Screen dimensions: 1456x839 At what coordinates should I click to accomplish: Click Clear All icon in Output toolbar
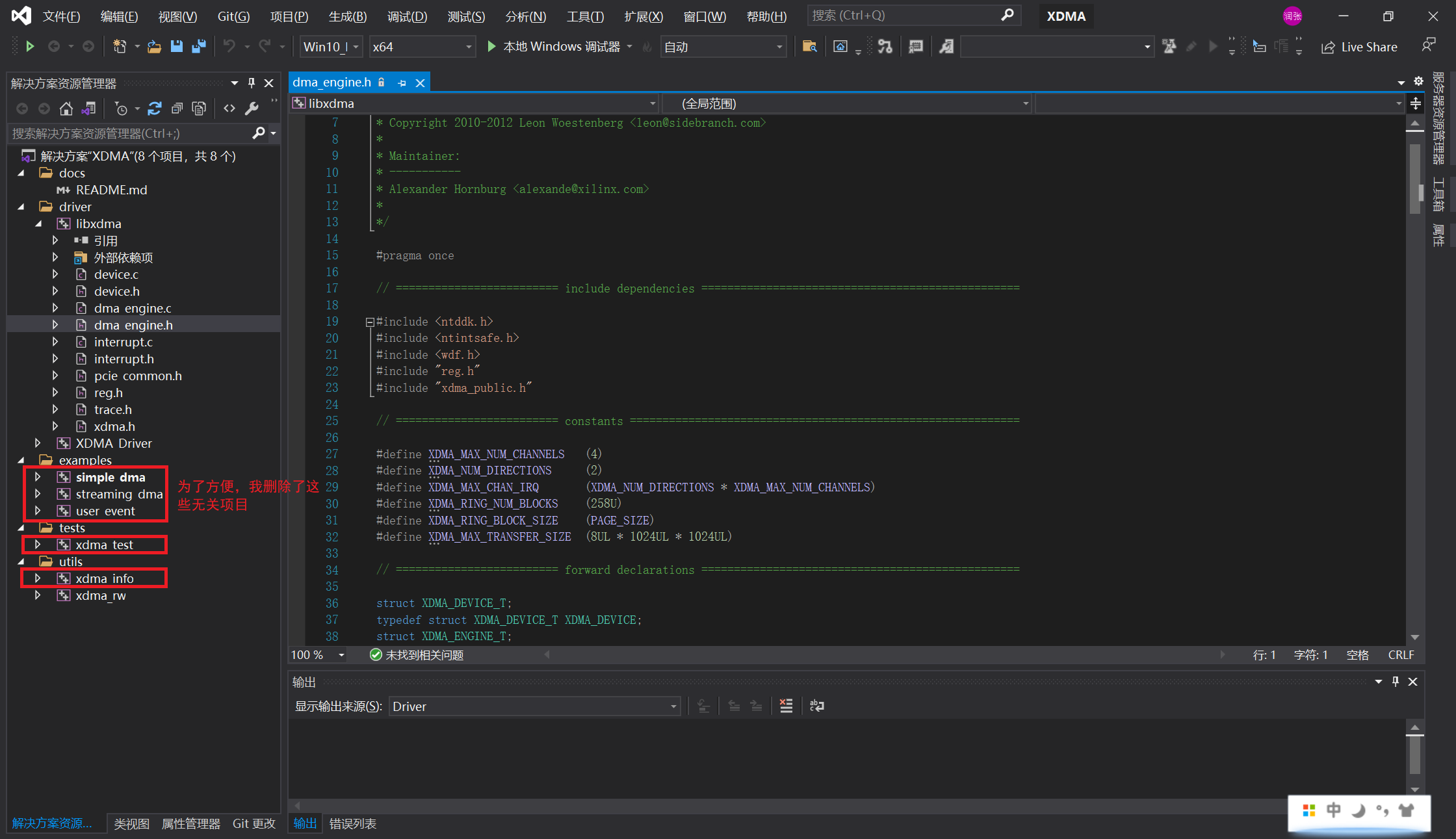click(786, 706)
